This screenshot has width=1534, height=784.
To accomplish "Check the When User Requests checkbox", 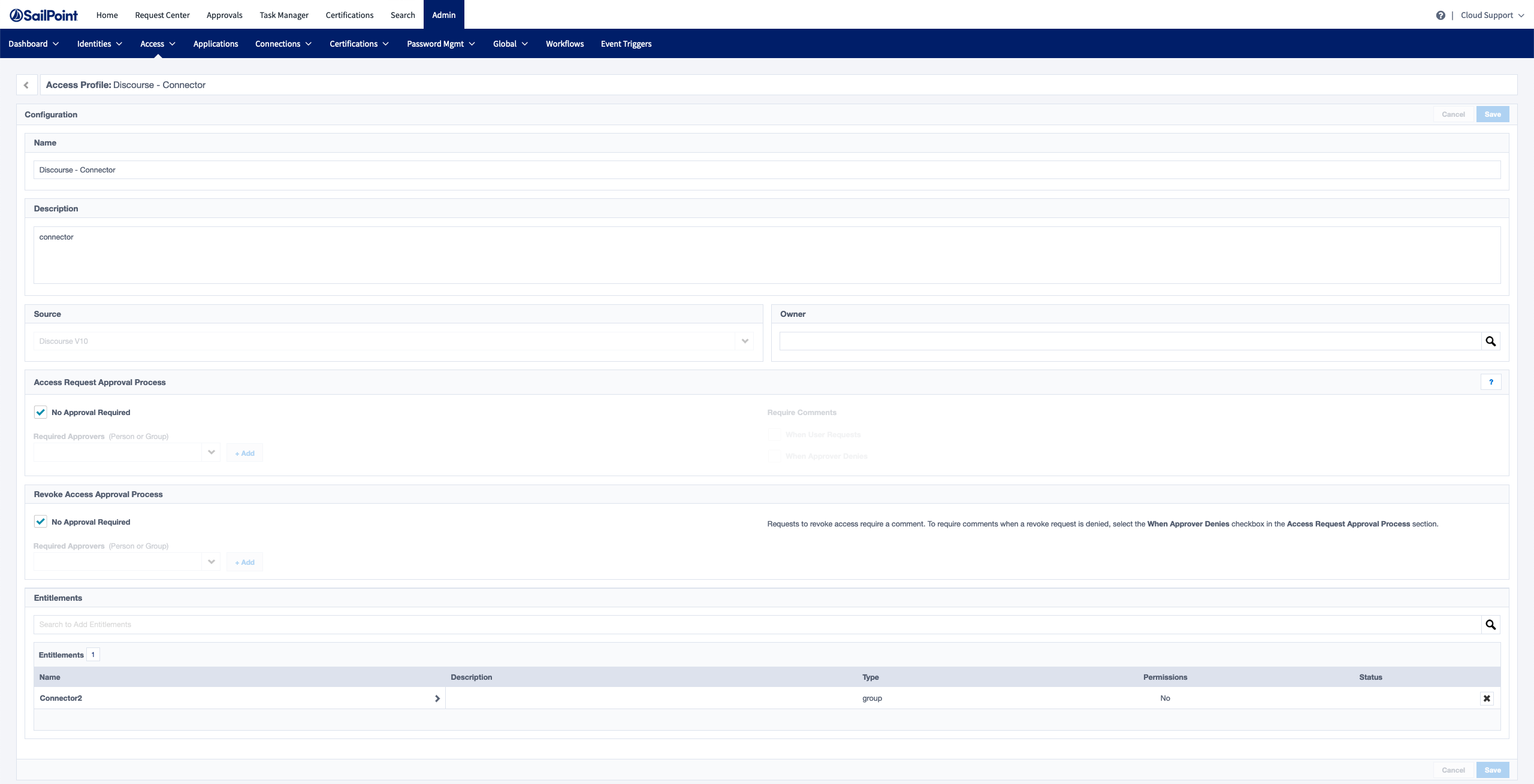I will click(x=774, y=435).
